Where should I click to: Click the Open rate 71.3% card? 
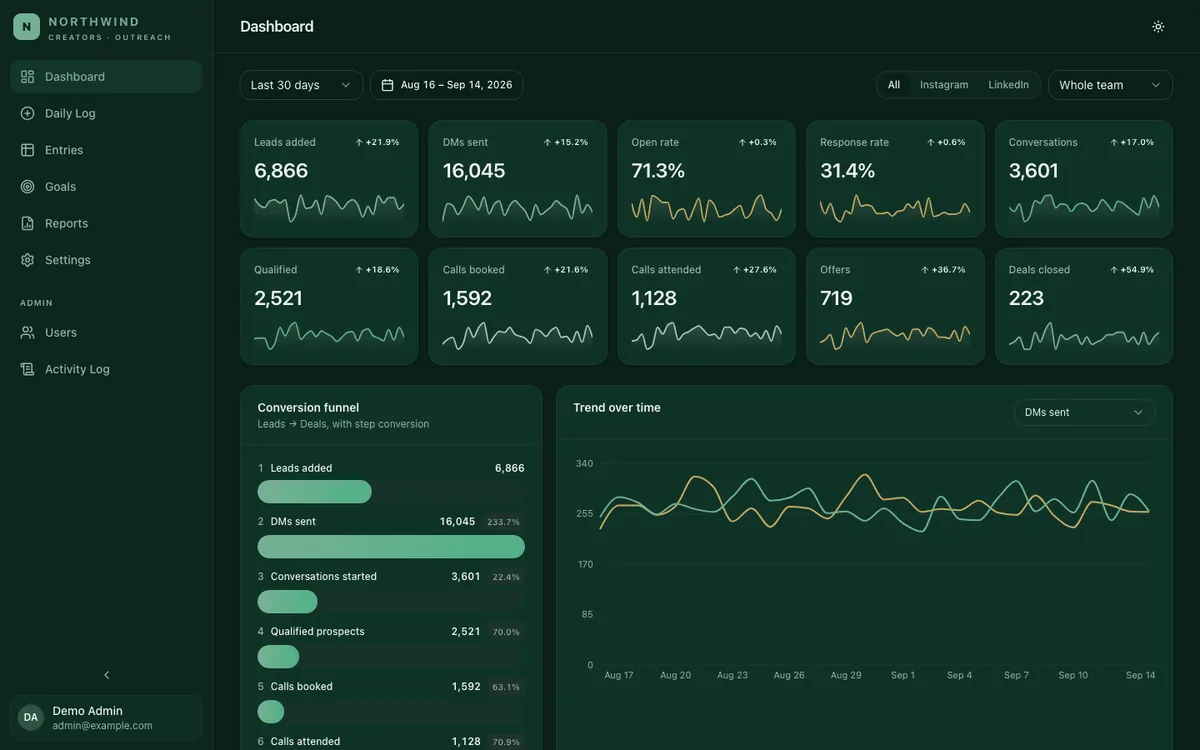tap(706, 179)
